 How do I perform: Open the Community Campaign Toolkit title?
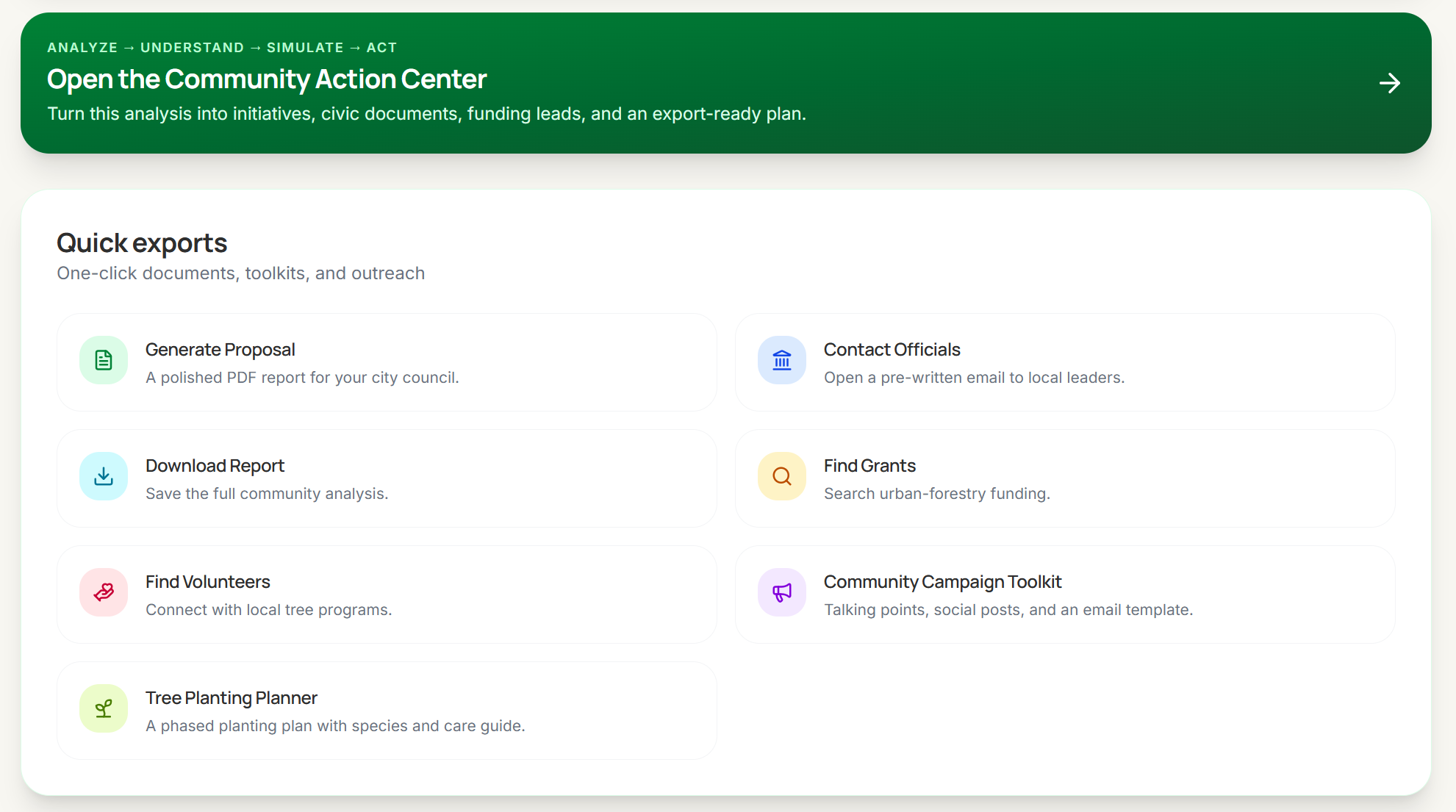coord(943,582)
